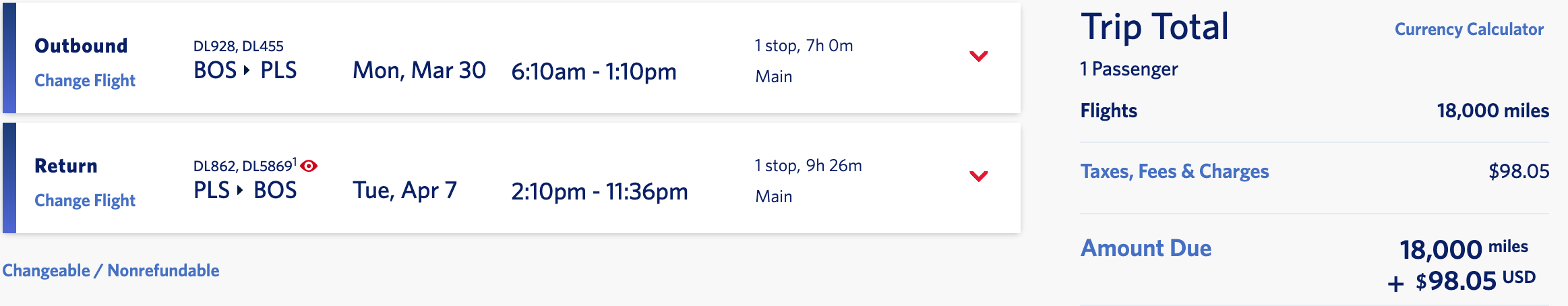Click the Tue, Apr 7 return date
The height and width of the screenshot is (306, 1568).
(x=404, y=191)
